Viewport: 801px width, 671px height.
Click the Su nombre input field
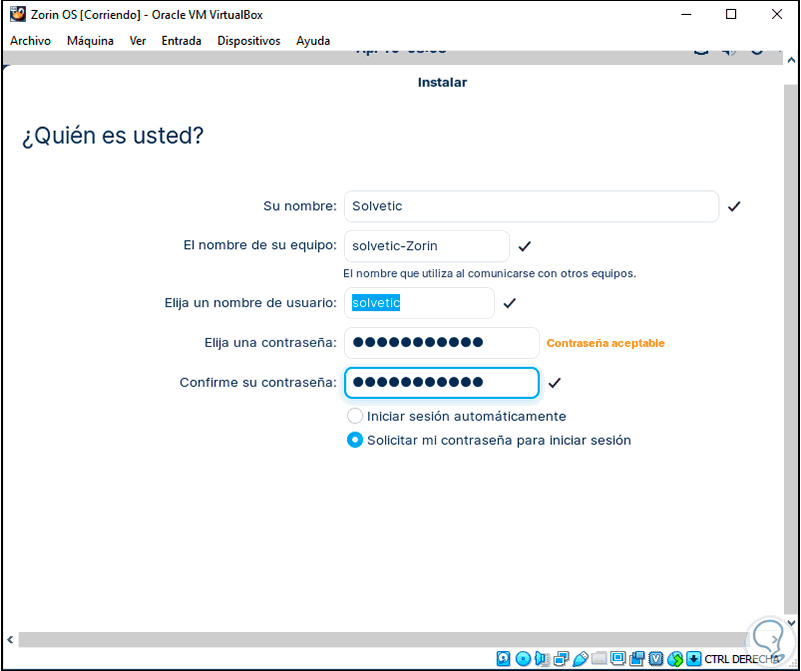point(531,206)
